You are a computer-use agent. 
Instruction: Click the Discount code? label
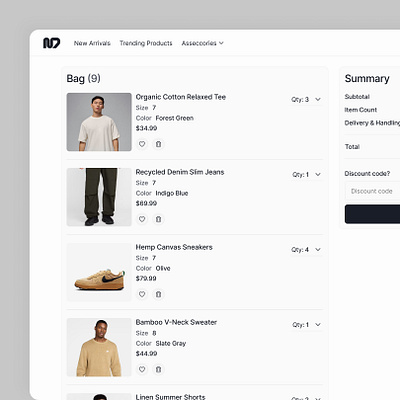[x=367, y=174]
